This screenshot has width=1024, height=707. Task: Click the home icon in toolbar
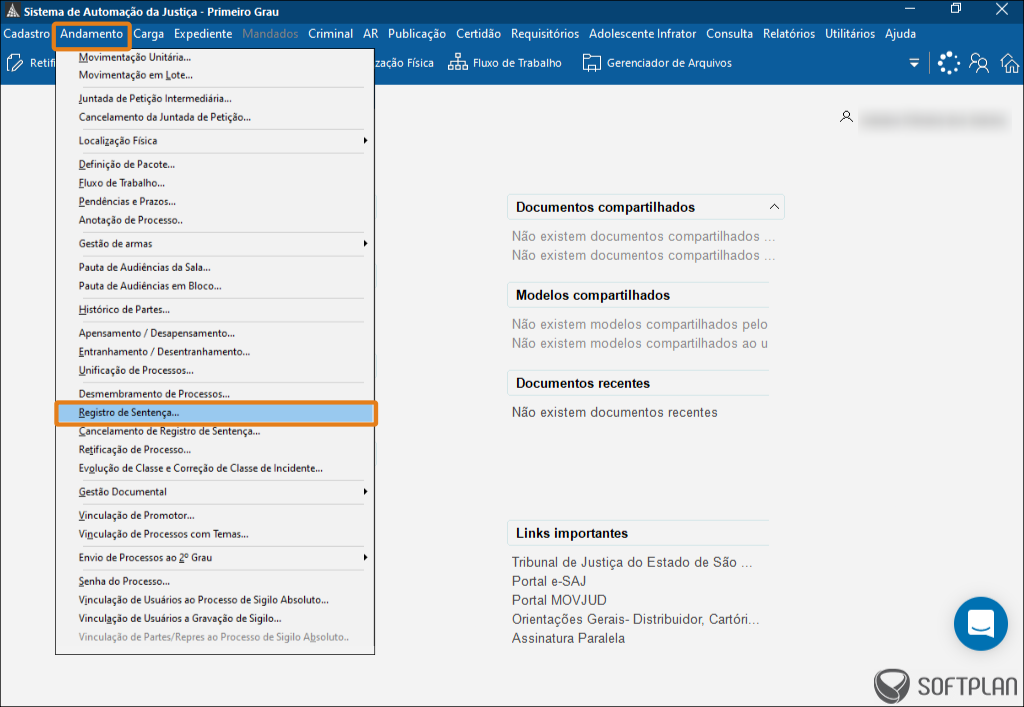(x=1010, y=63)
